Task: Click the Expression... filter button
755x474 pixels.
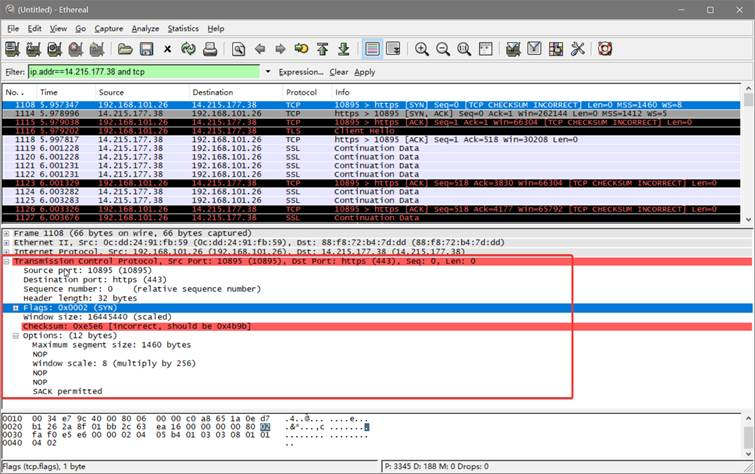Action: [301, 72]
